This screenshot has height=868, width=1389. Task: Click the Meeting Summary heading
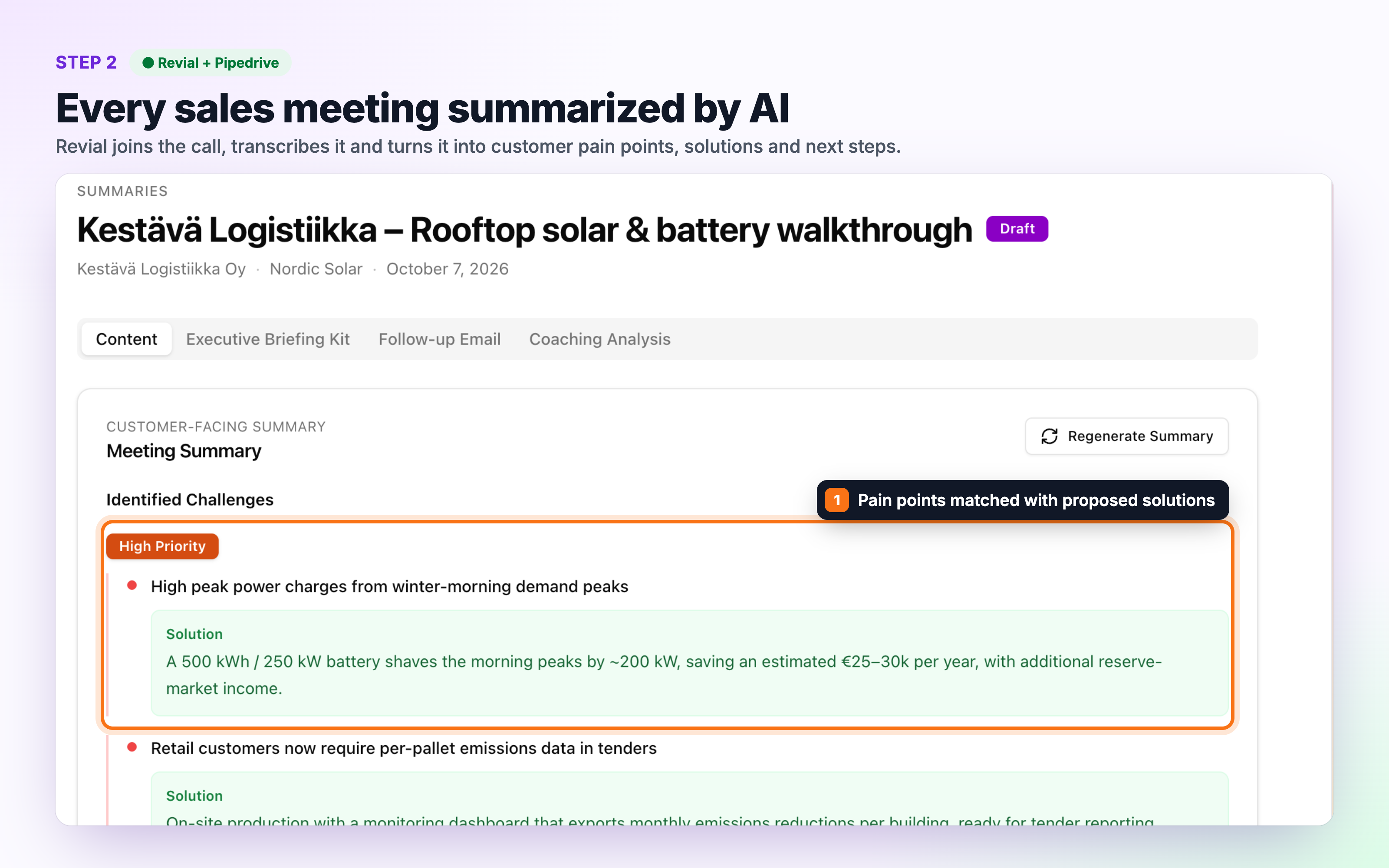coord(184,451)
